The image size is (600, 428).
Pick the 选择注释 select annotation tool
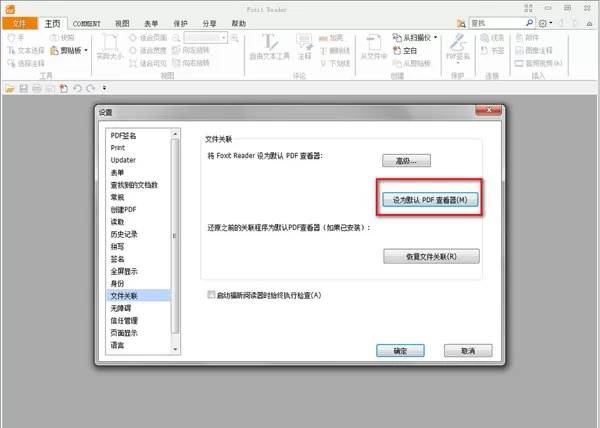(26, 63)
